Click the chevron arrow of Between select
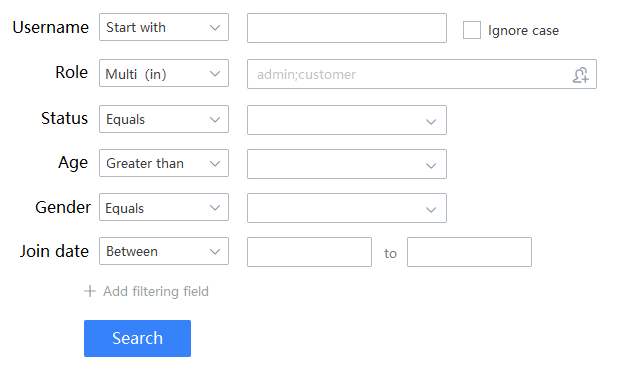Viewport: 633px width, 371px height. [215, 252]
